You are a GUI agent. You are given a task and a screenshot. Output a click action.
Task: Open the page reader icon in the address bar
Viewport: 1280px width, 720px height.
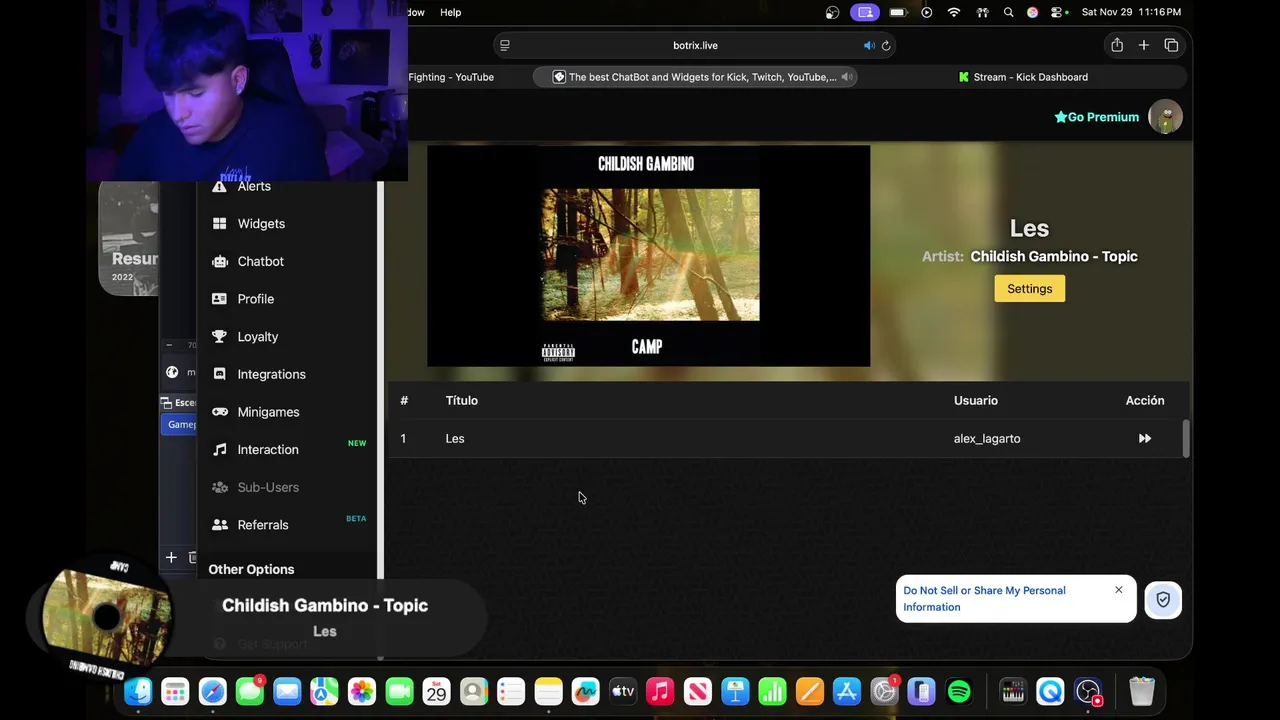tap(505, 45)
